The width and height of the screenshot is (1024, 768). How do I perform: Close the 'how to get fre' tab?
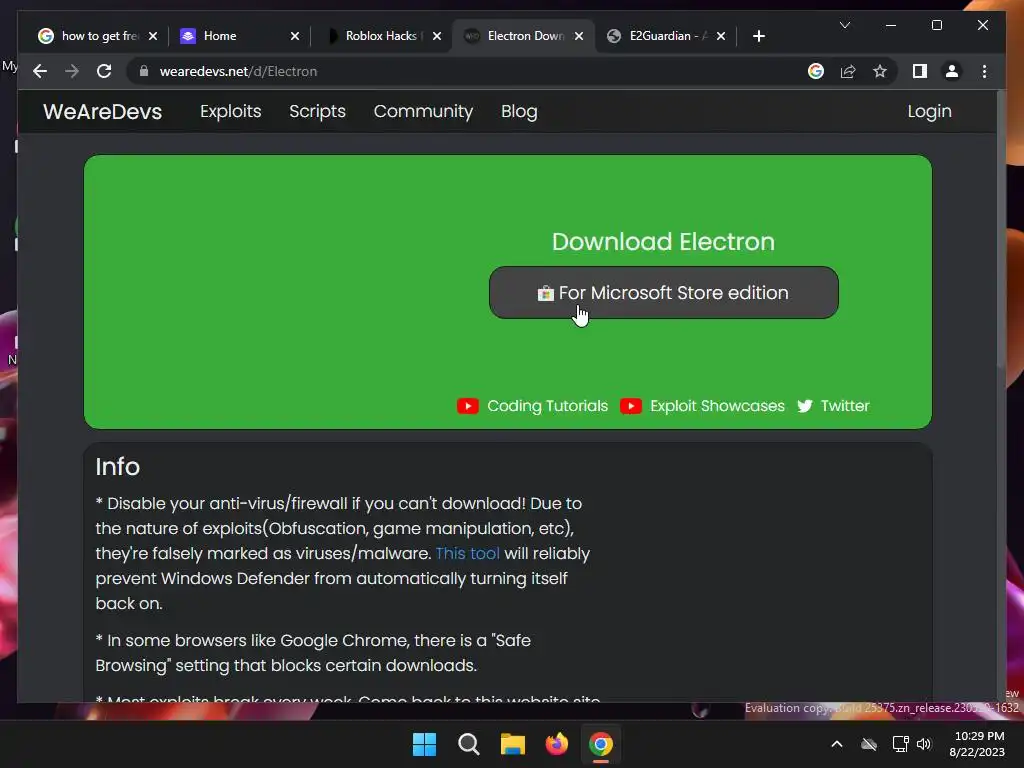click(x=153, y=36)
